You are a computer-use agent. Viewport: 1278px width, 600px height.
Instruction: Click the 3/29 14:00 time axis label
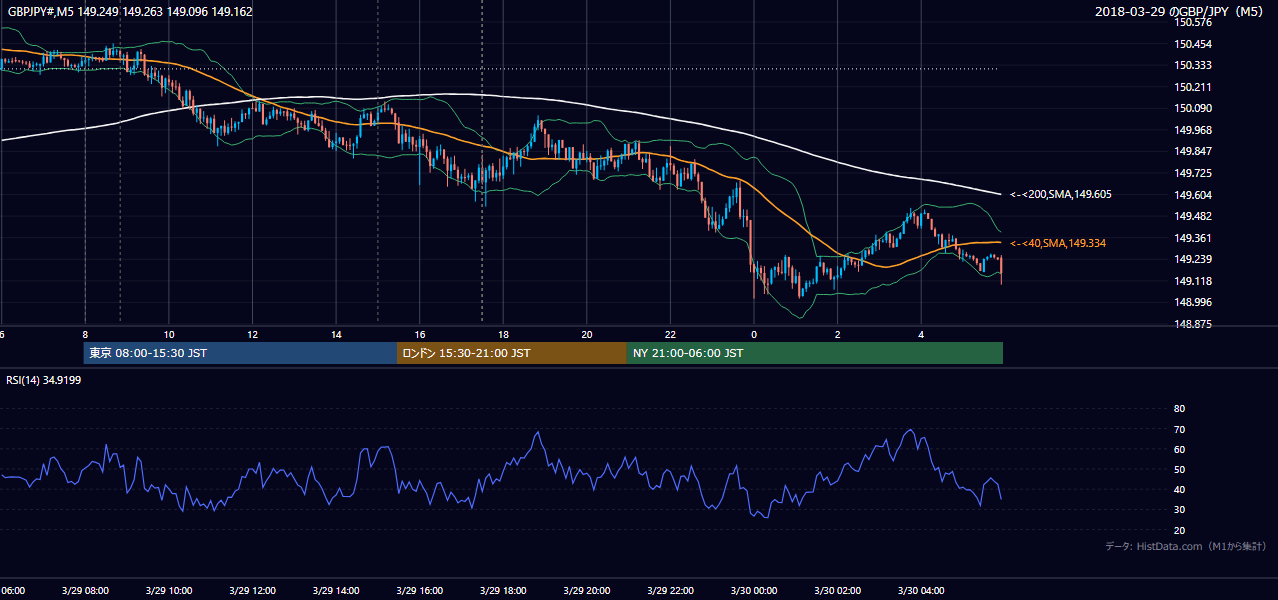[x=335, y=590]
